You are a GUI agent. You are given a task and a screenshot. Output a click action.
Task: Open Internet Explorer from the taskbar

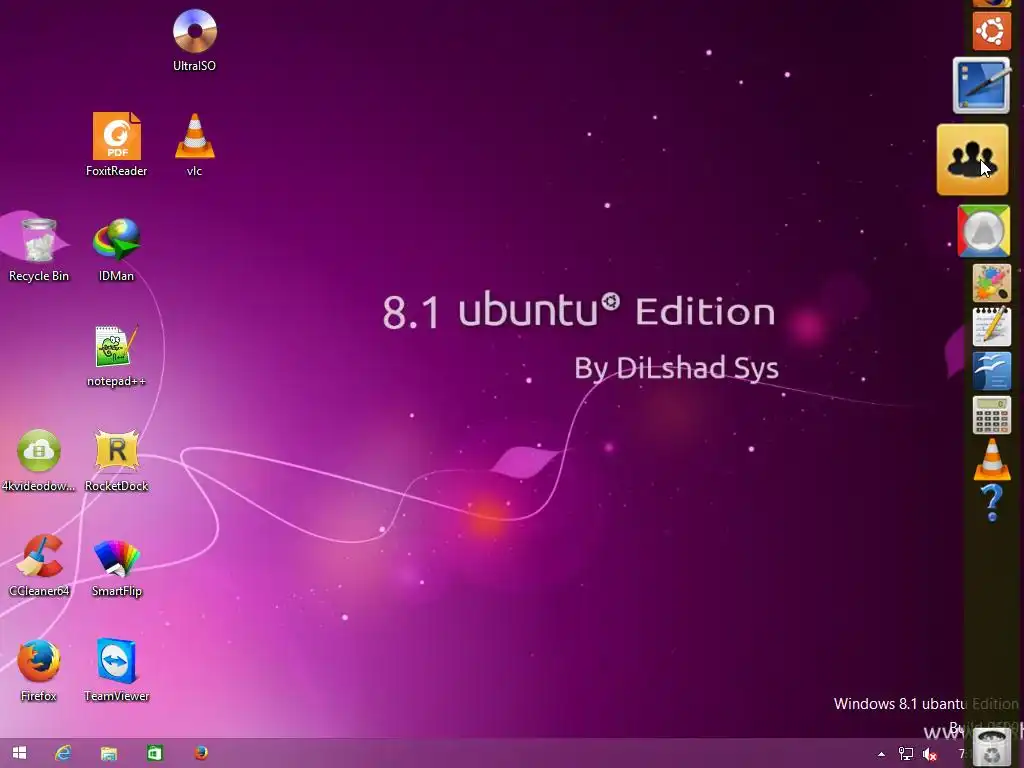[x=63, y=753]
